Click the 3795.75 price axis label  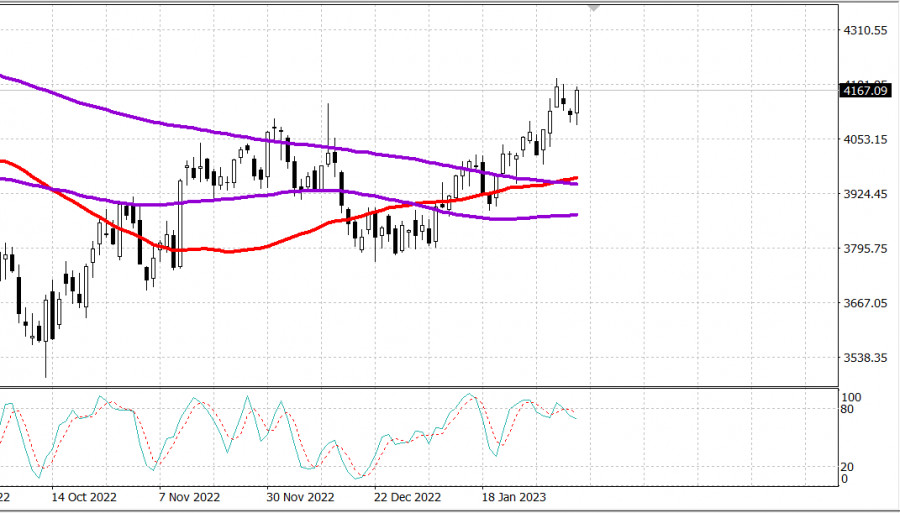click(866, 249)
